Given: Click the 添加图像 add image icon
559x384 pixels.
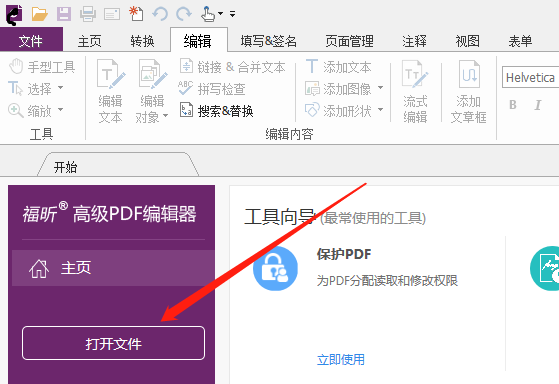Looking at the screenshot, I should [312, 88].
